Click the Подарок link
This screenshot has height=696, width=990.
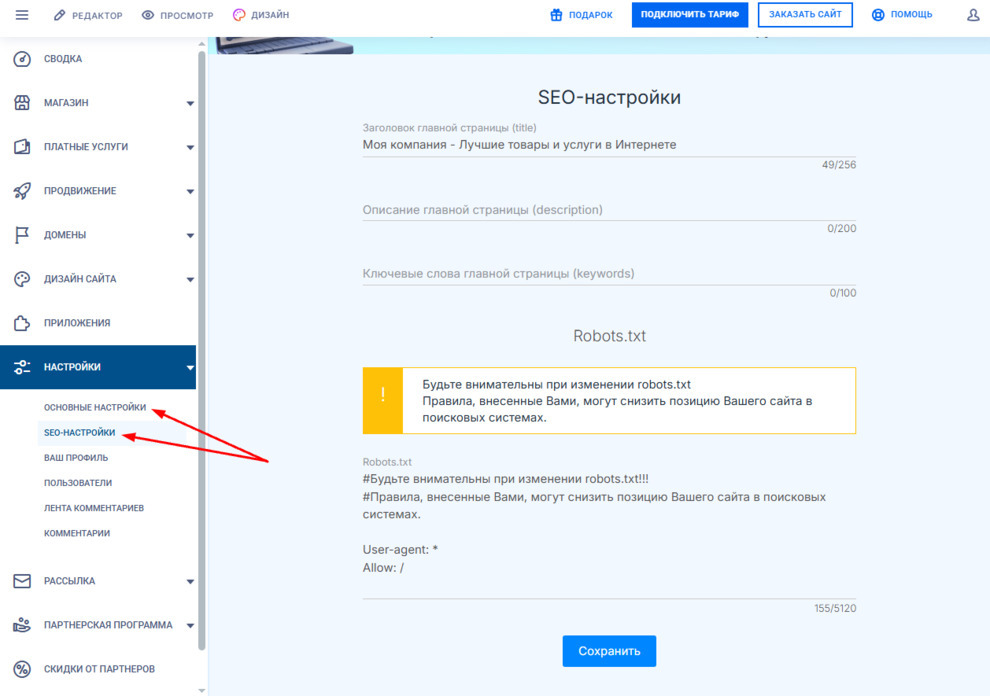(581, 15)
